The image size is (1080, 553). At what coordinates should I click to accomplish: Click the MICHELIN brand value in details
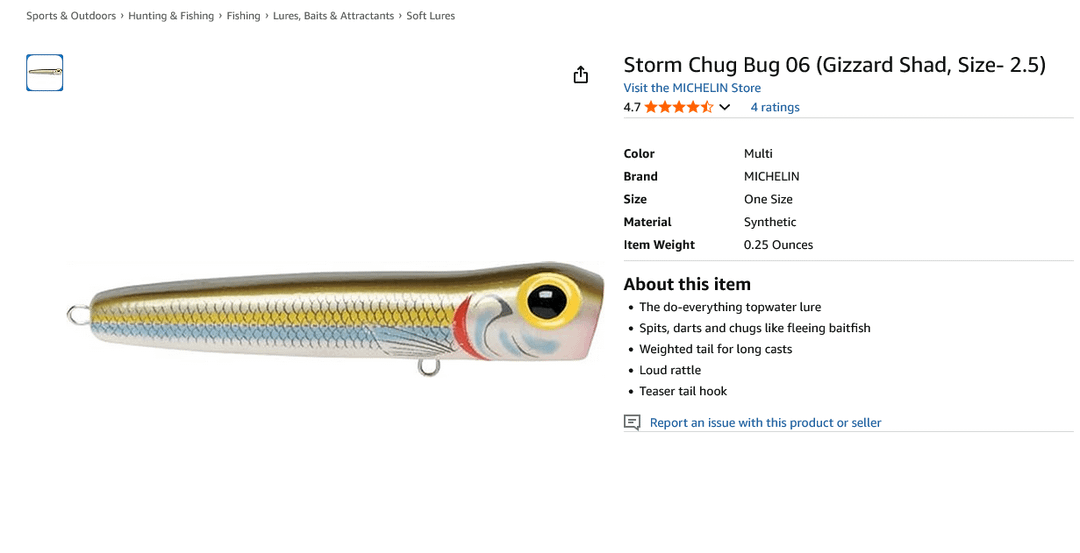point(771,176)
